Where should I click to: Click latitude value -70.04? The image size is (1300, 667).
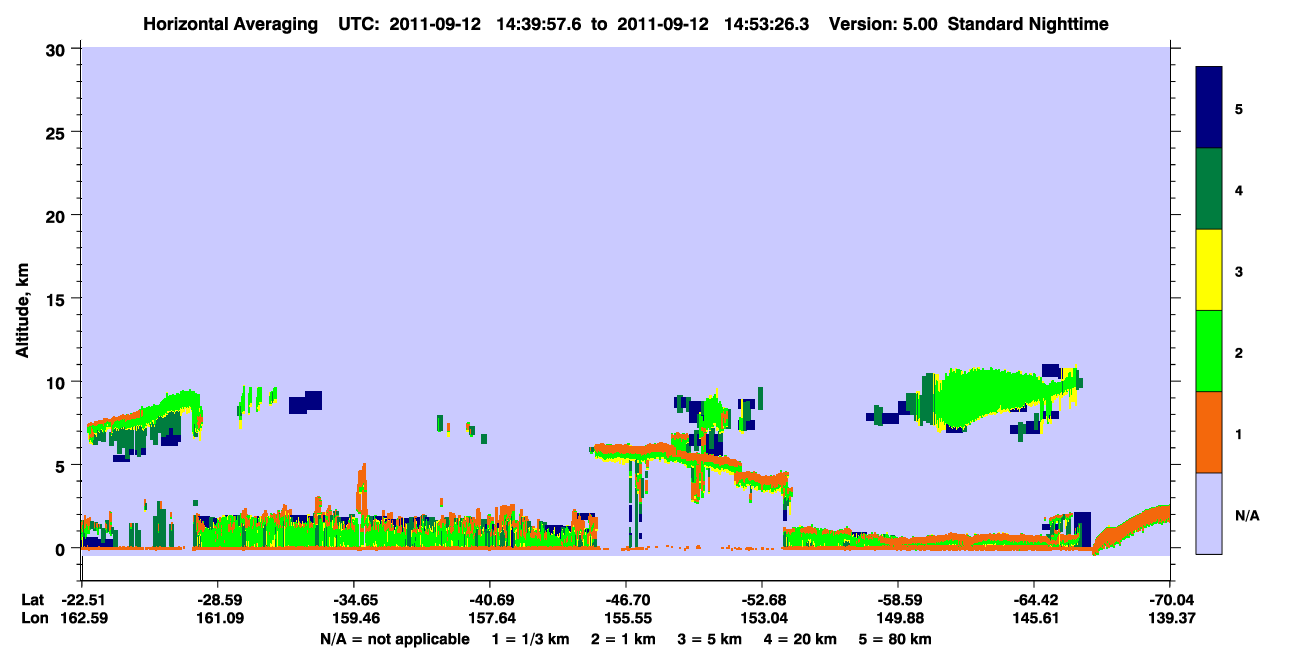[x=1170, y=600]
